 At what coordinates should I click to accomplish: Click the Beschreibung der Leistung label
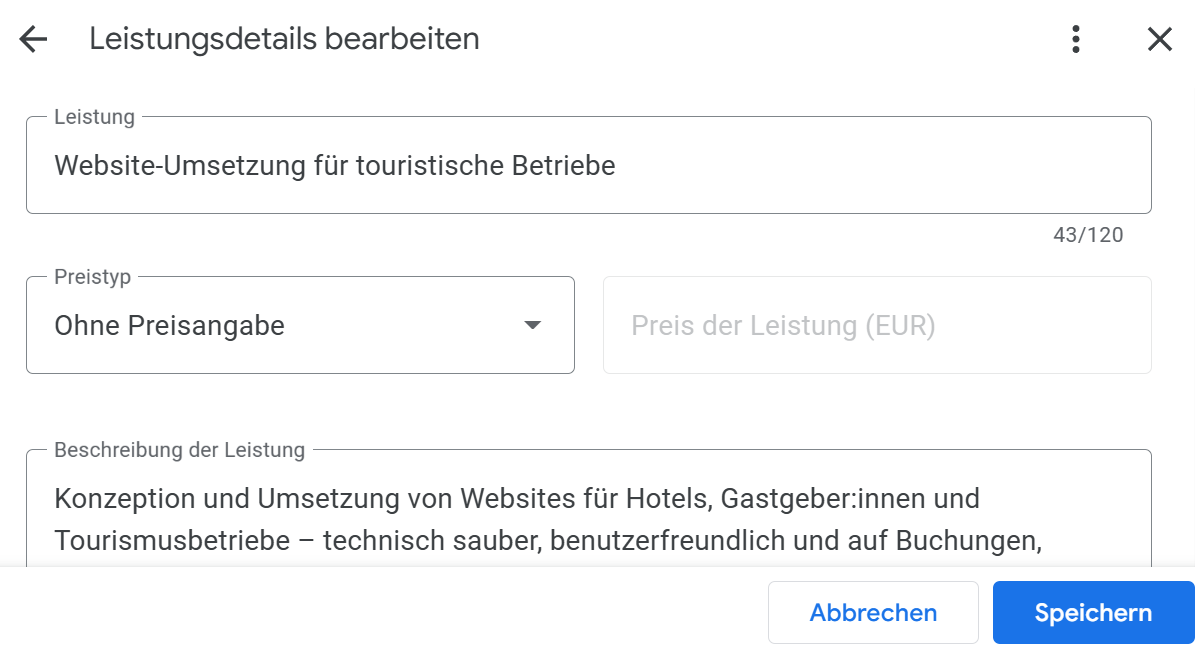coord(179,450)
